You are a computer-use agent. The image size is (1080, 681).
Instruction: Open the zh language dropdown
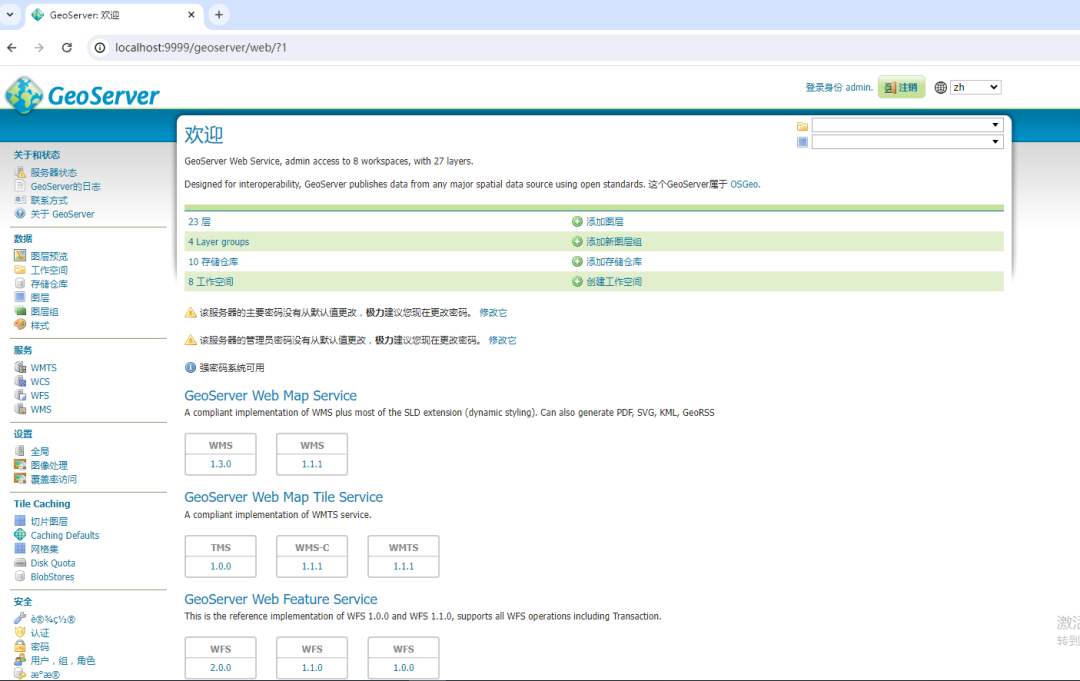pos(975,87)
